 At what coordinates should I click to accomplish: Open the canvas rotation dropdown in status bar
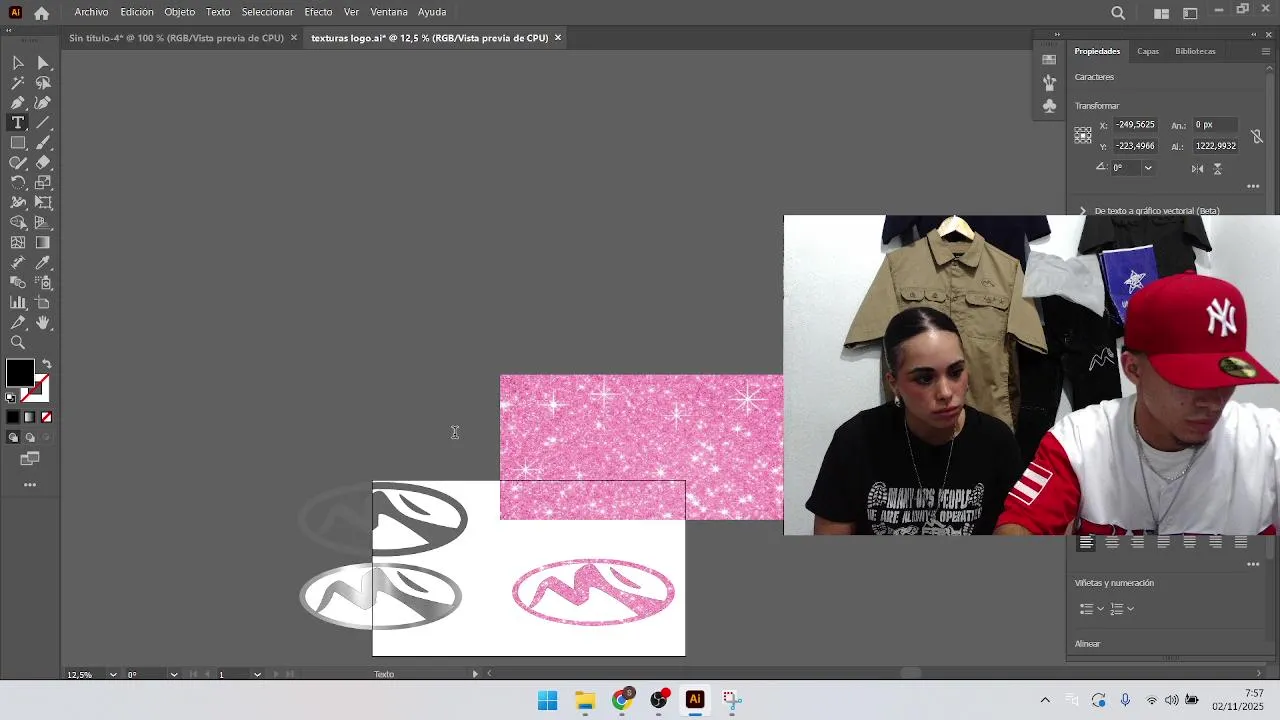(174, 675)
